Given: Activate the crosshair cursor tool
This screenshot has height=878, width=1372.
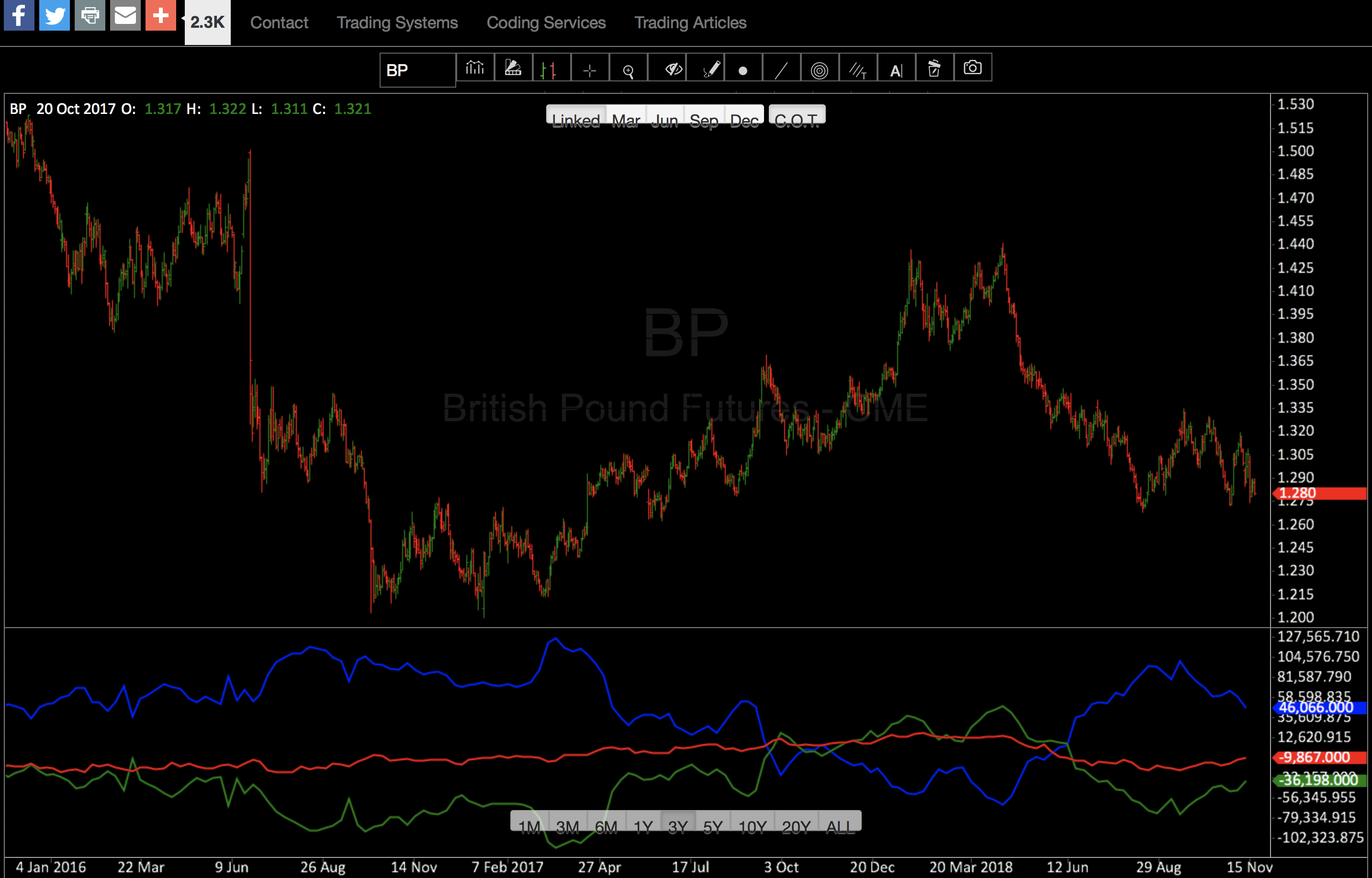Looking at the screenshot, I should 590,69.
